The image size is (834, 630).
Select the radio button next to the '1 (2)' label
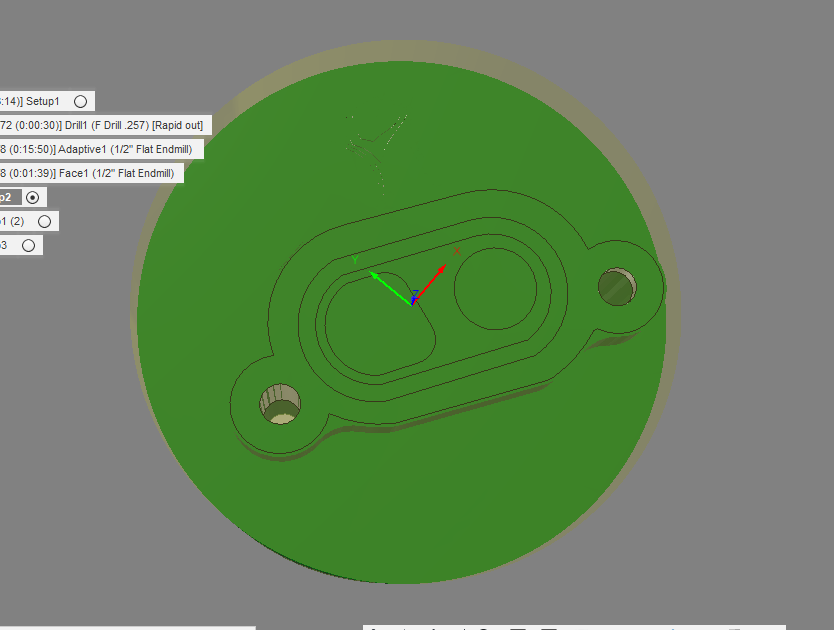pyautogui.click(x=46, y=221)
